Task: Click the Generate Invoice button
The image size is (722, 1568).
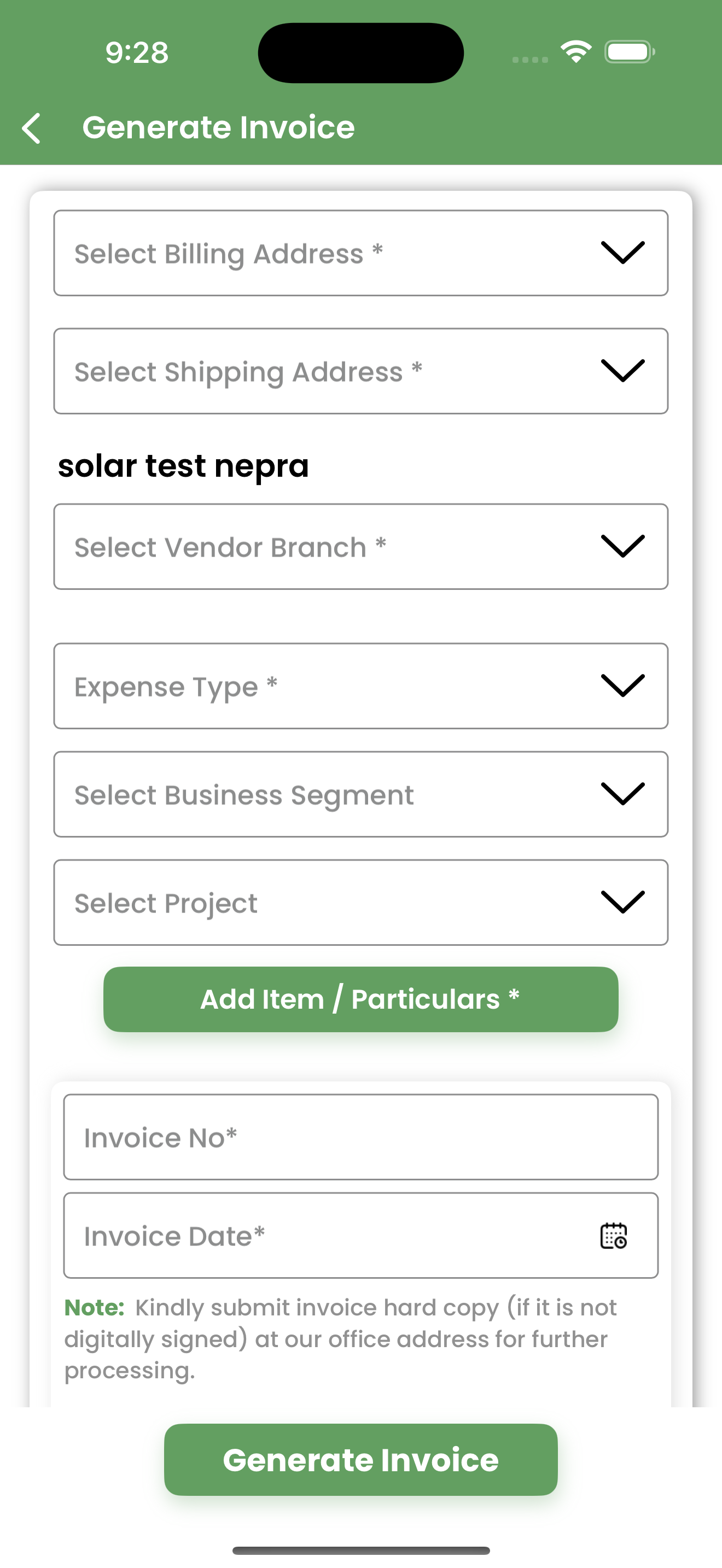Action: (361, 1460)
